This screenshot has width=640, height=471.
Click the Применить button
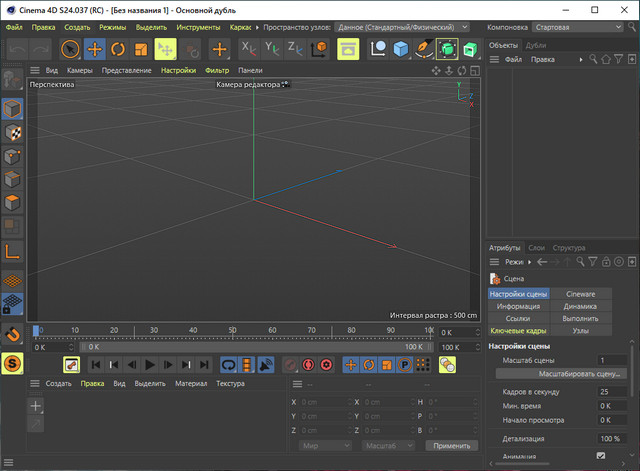tap(451, 445)
